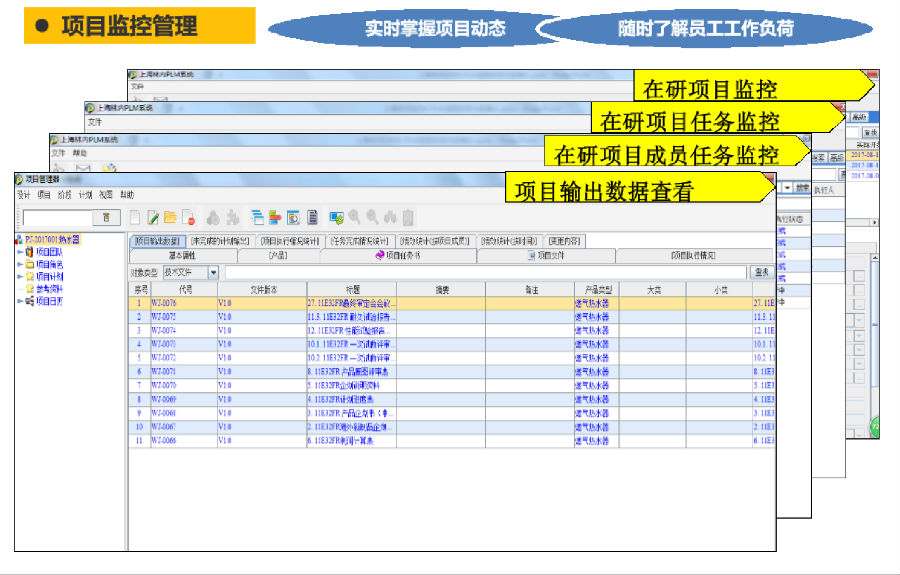Click the open folder toolbar icon
This screenshot has width=900, height=575.
coord(171,217)
